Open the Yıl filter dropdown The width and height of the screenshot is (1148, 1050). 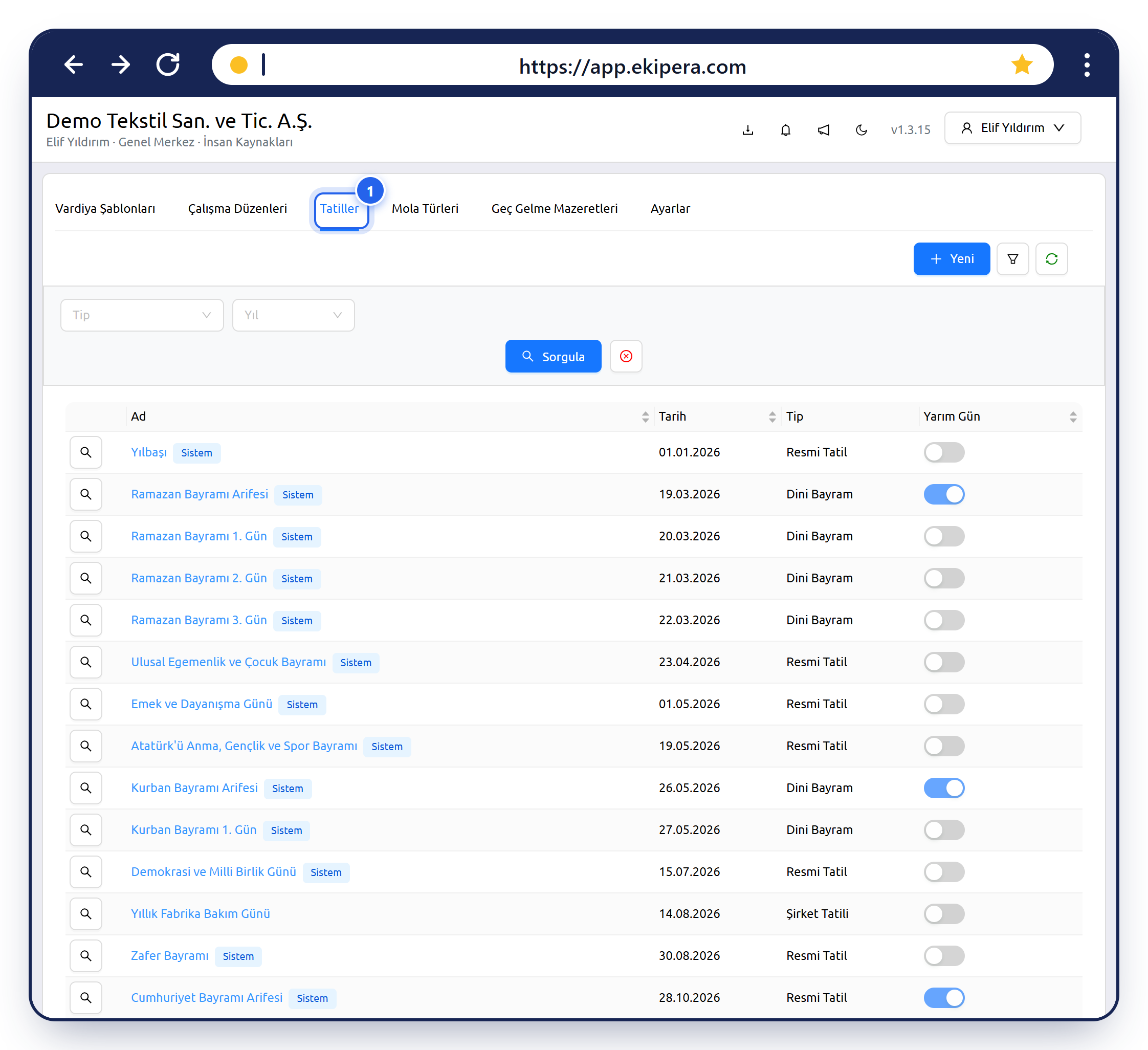(293, 315)
